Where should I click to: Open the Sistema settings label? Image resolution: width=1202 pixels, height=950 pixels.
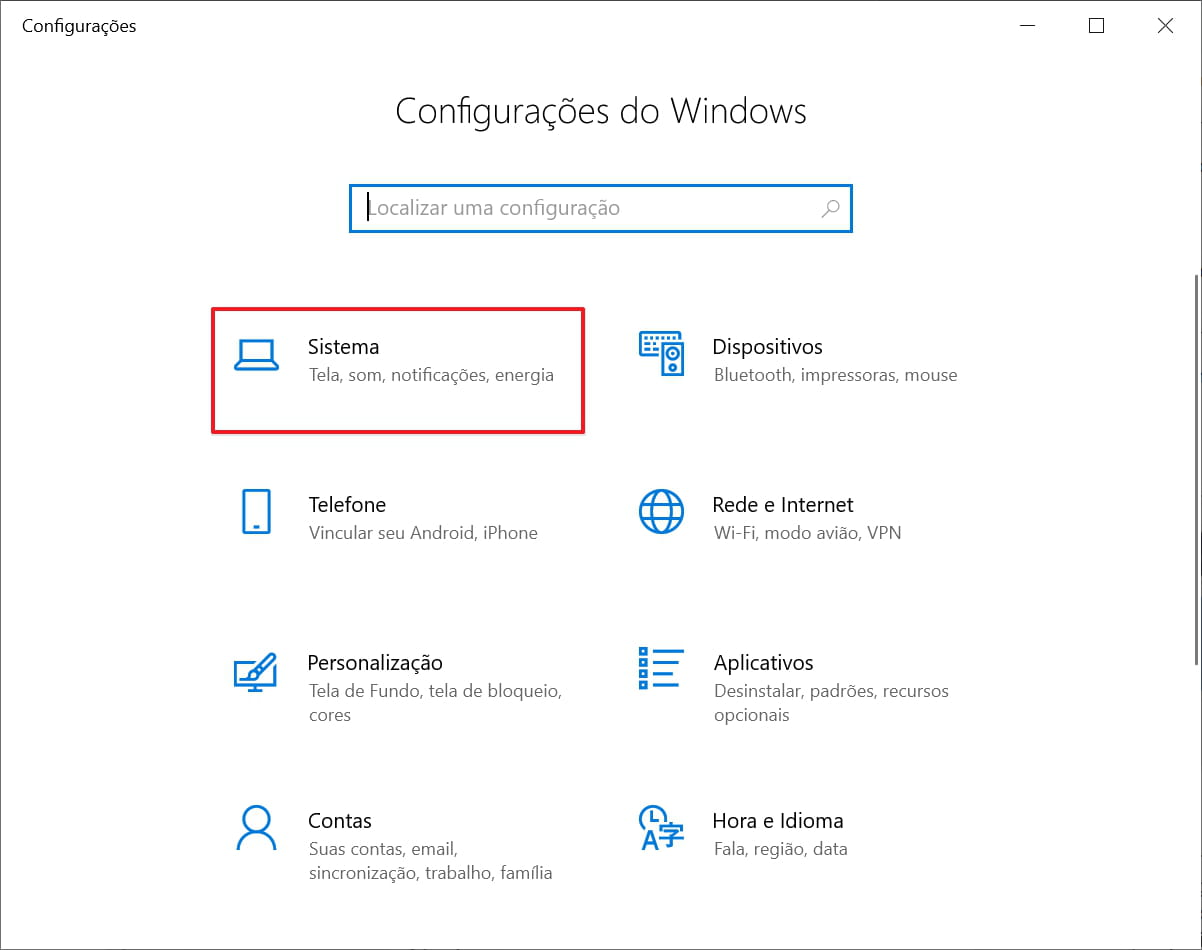tap(343, 347)
